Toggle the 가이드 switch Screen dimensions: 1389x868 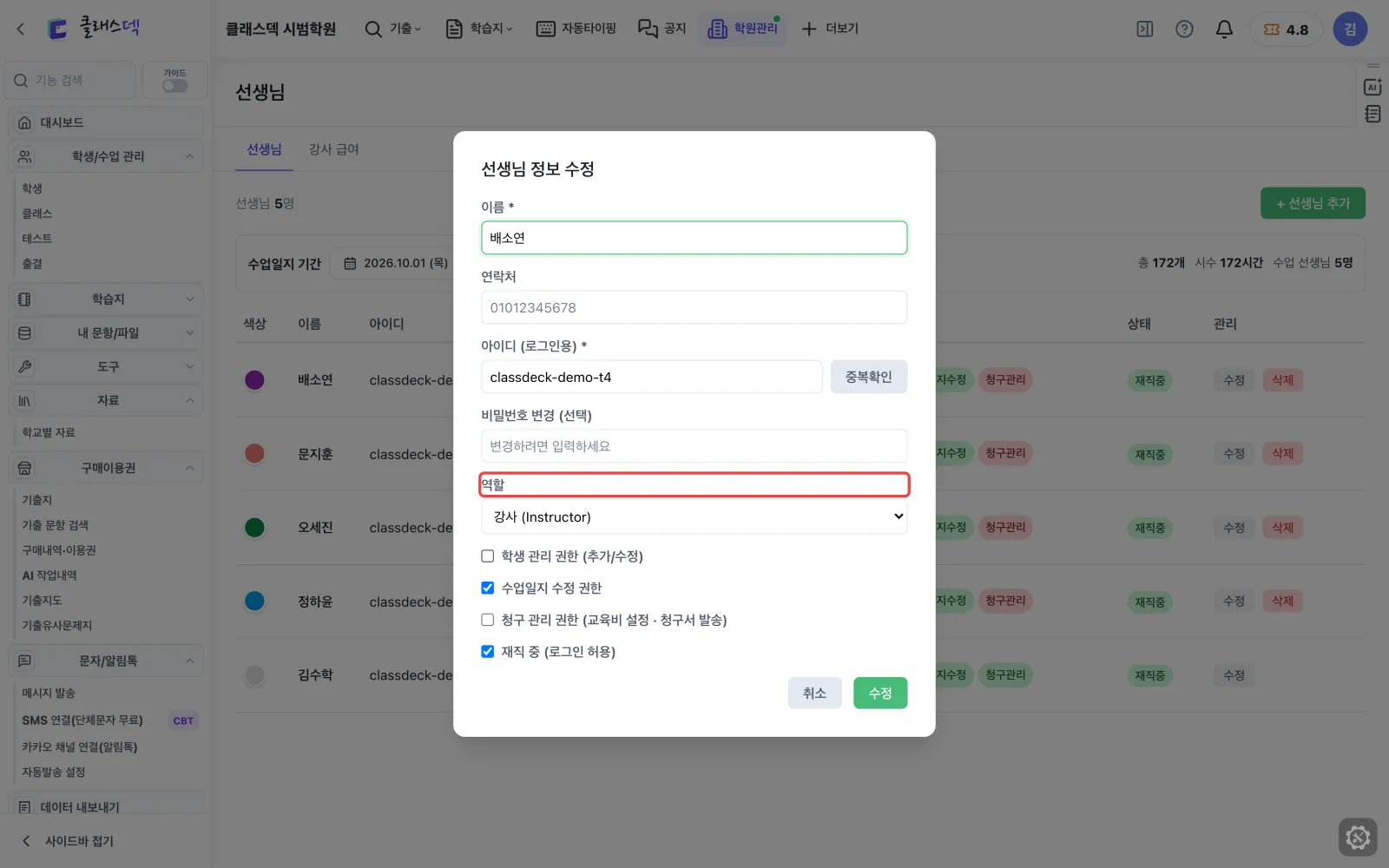[x=174, y=86]
